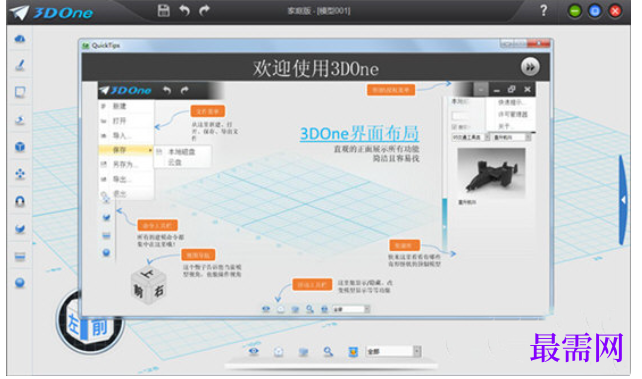Open left dropdown above the model thumbnail
Image resolution: width=642 pixels, height=379 pixels.
[470, 138]
